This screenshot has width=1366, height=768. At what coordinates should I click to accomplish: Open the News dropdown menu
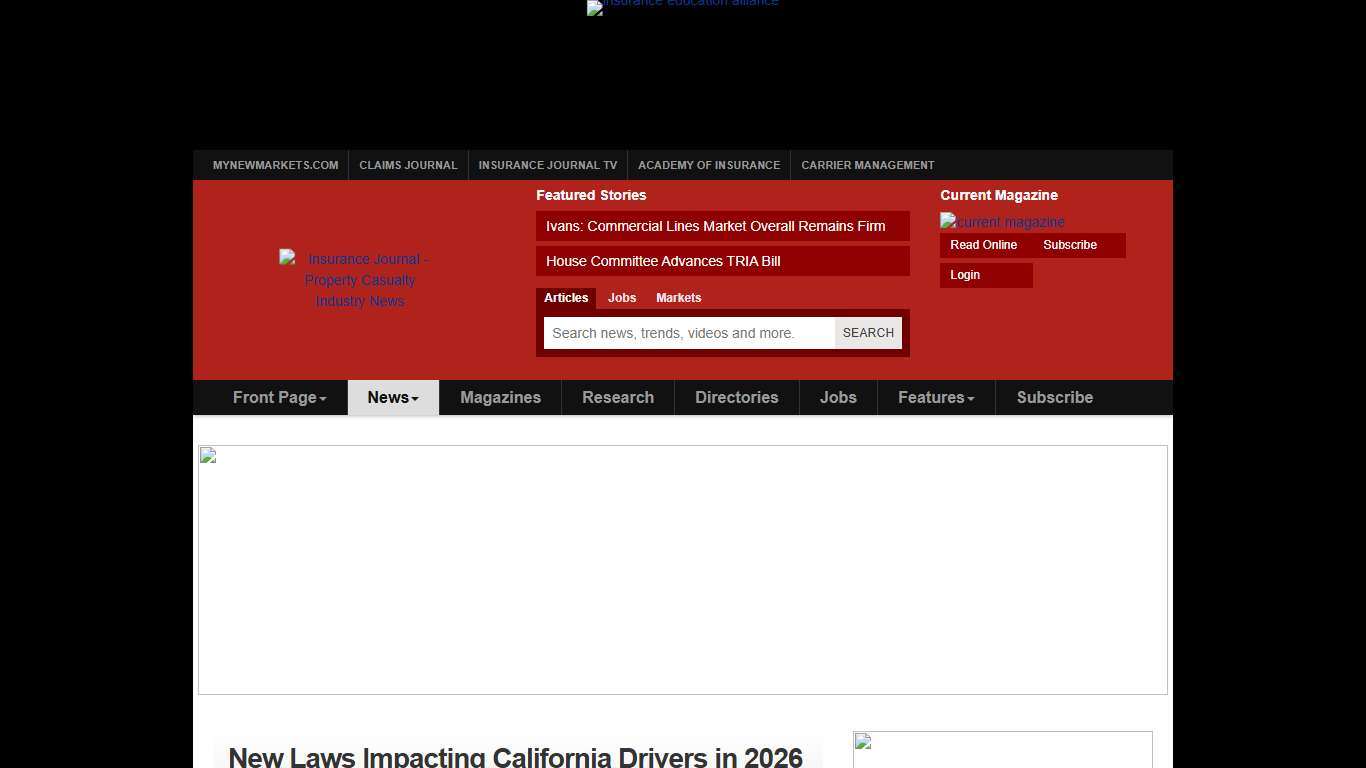click(392, 397)
